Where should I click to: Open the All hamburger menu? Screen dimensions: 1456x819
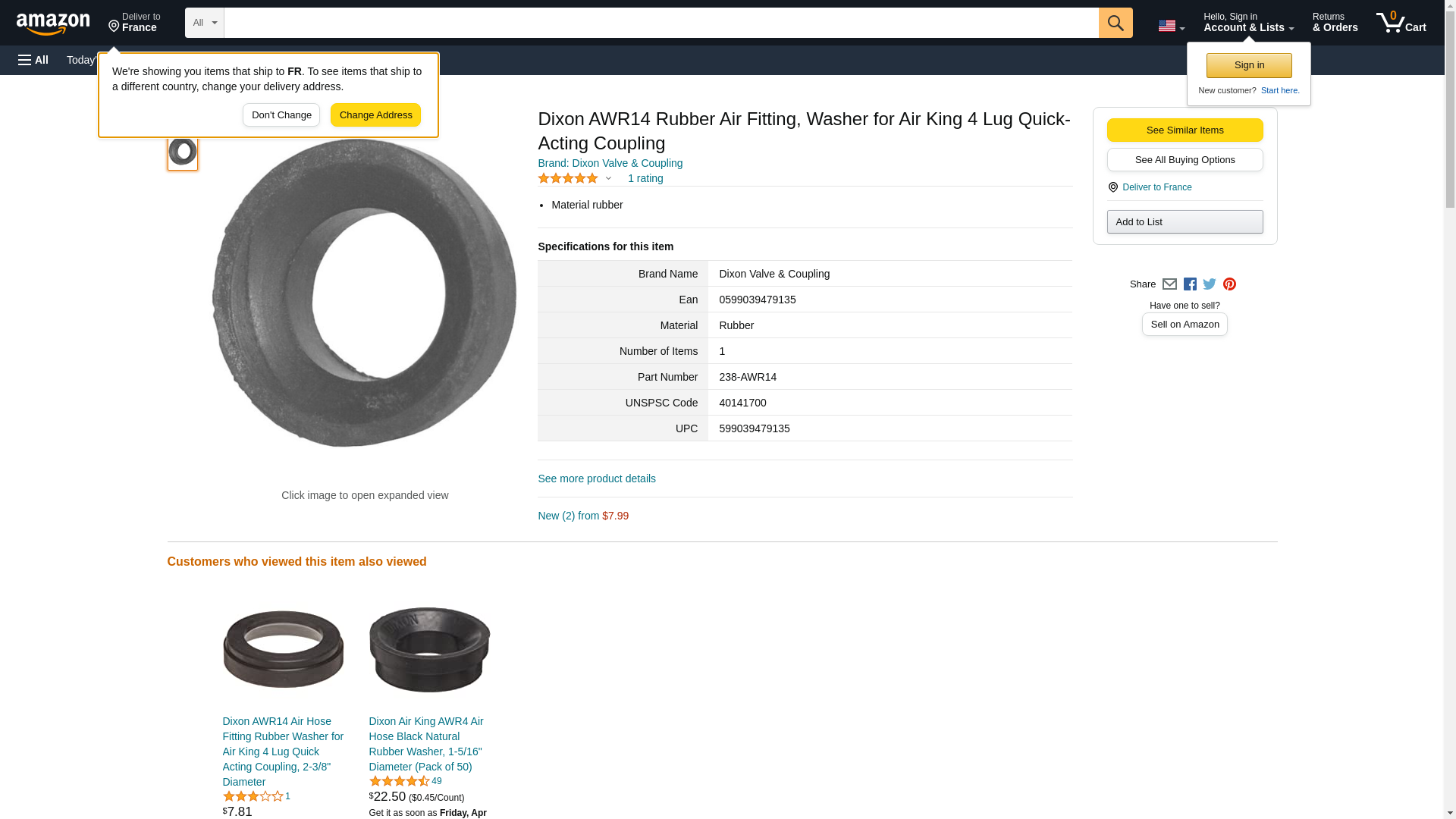coord(33,60)
